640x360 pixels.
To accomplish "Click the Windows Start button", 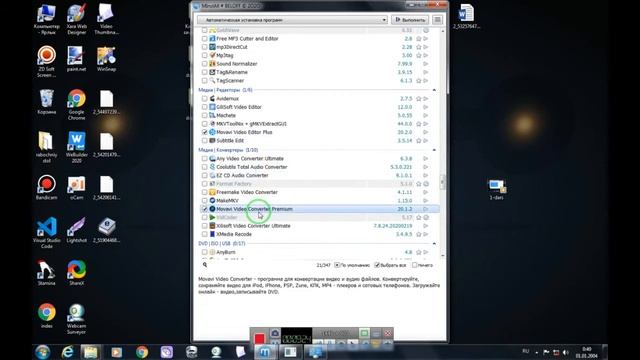I will point(42,352).
